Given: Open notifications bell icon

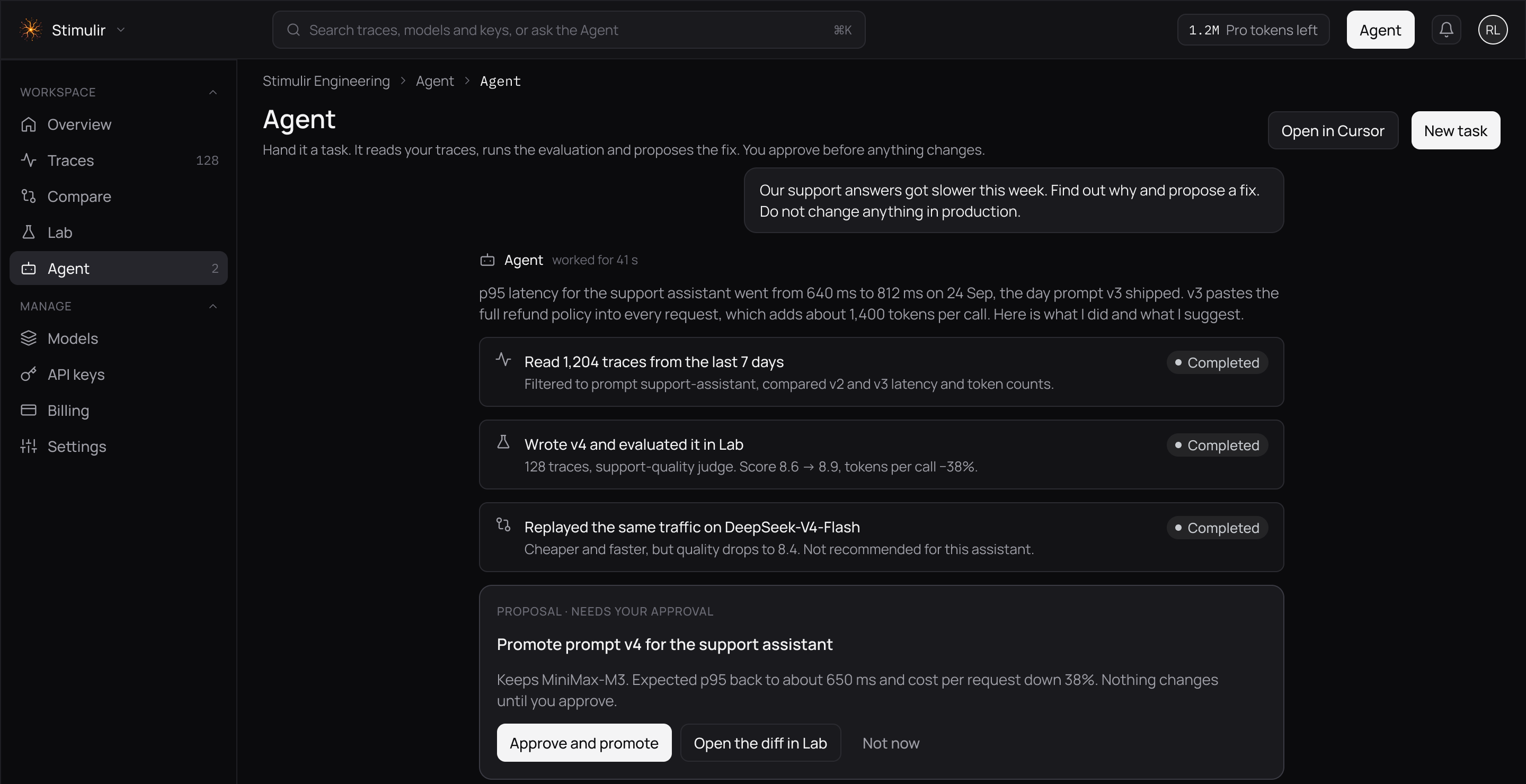Looking at the screenshot, I should (x=1446, y=30).
